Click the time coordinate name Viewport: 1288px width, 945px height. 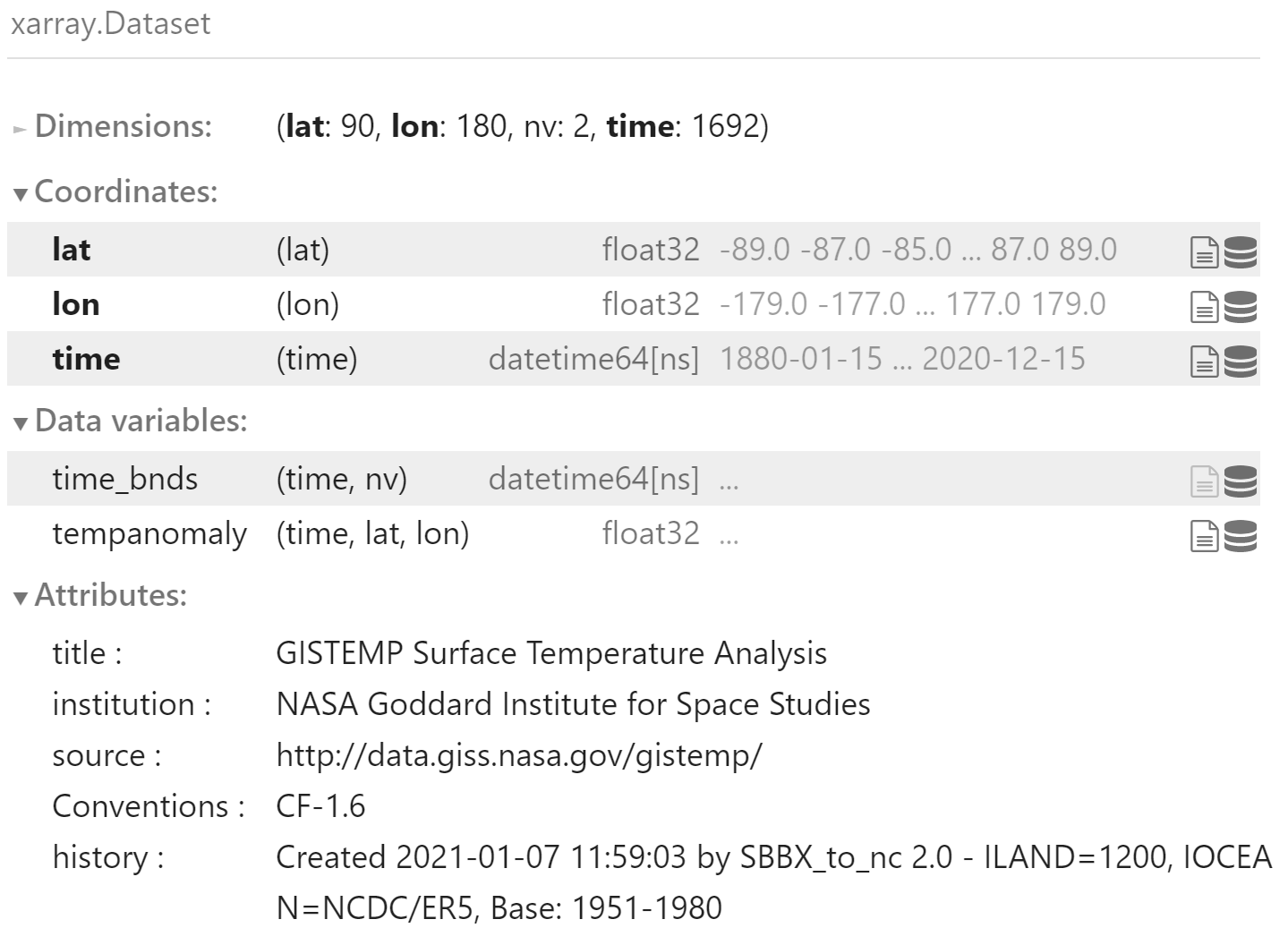coord(86,359)
